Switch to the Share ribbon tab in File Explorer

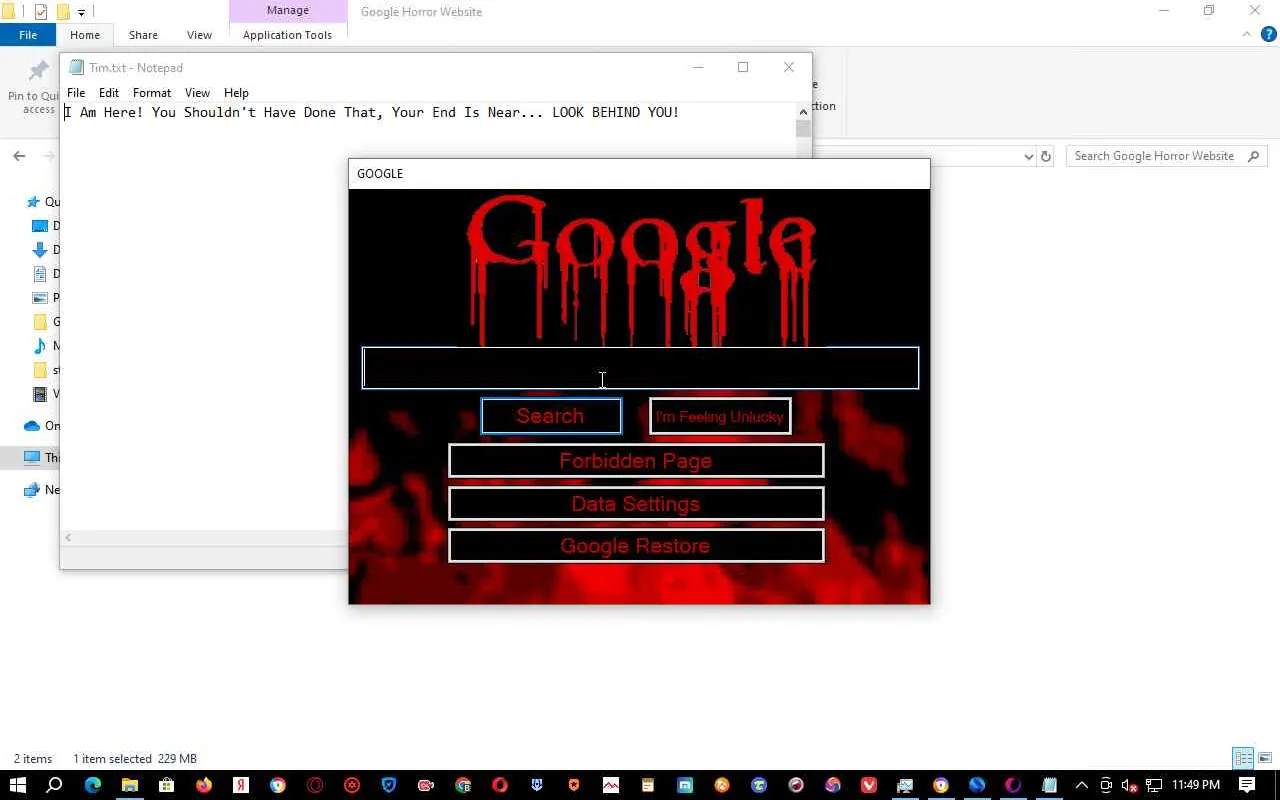[143, 35]
